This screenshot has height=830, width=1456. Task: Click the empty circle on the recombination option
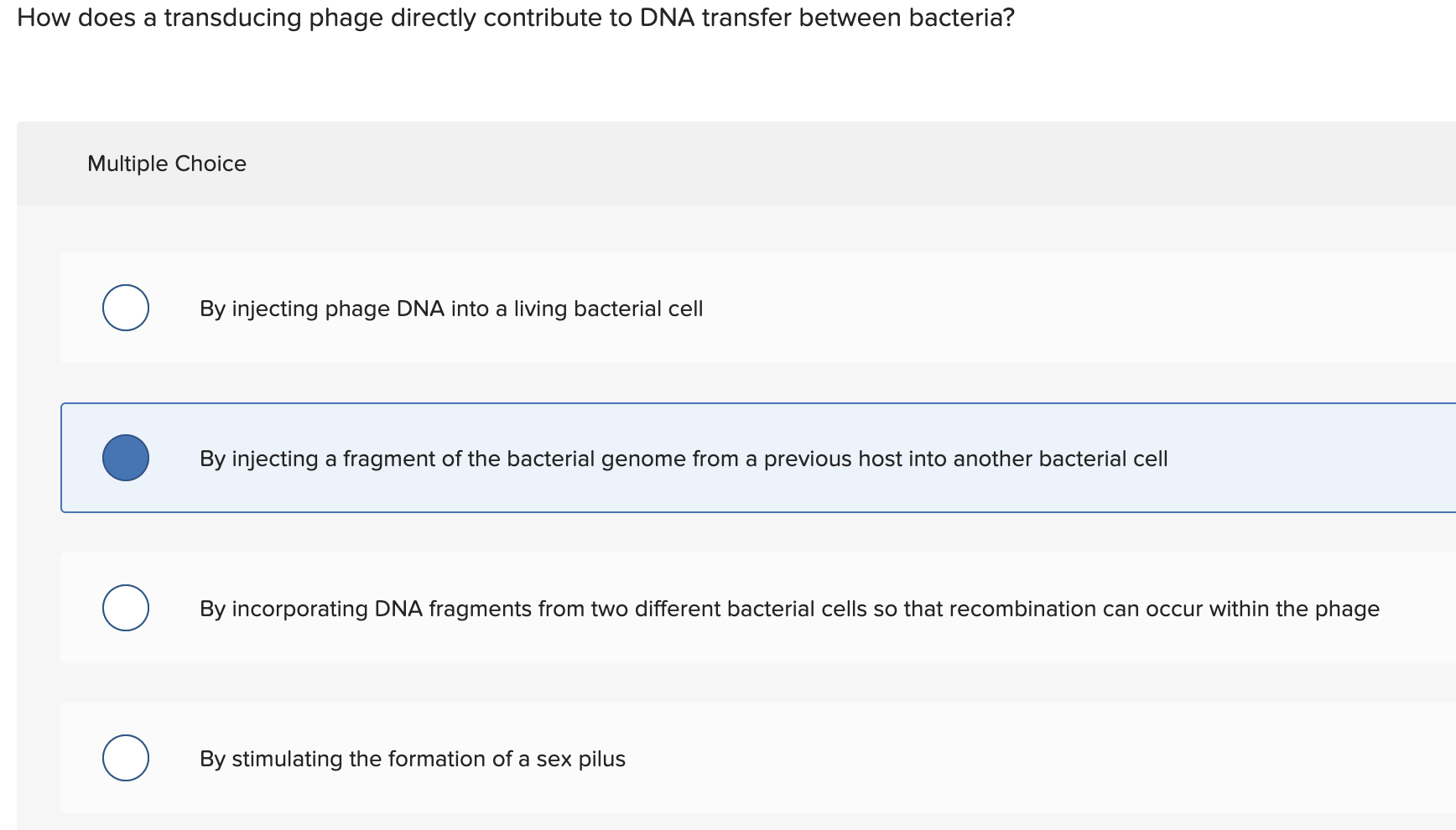click(x=125, y=608)
